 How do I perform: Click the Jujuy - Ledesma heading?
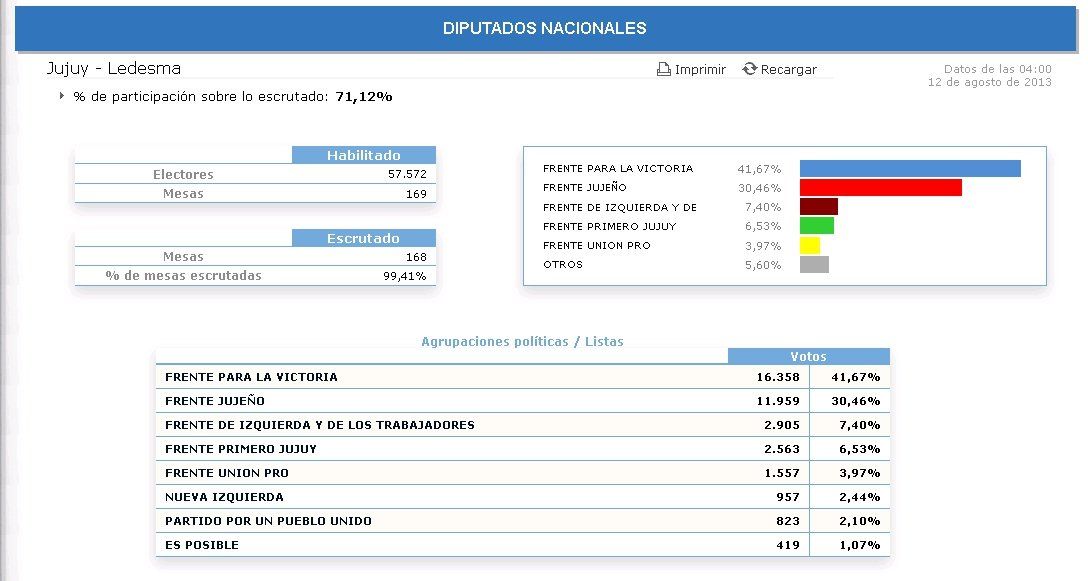(x=113, y=69)
